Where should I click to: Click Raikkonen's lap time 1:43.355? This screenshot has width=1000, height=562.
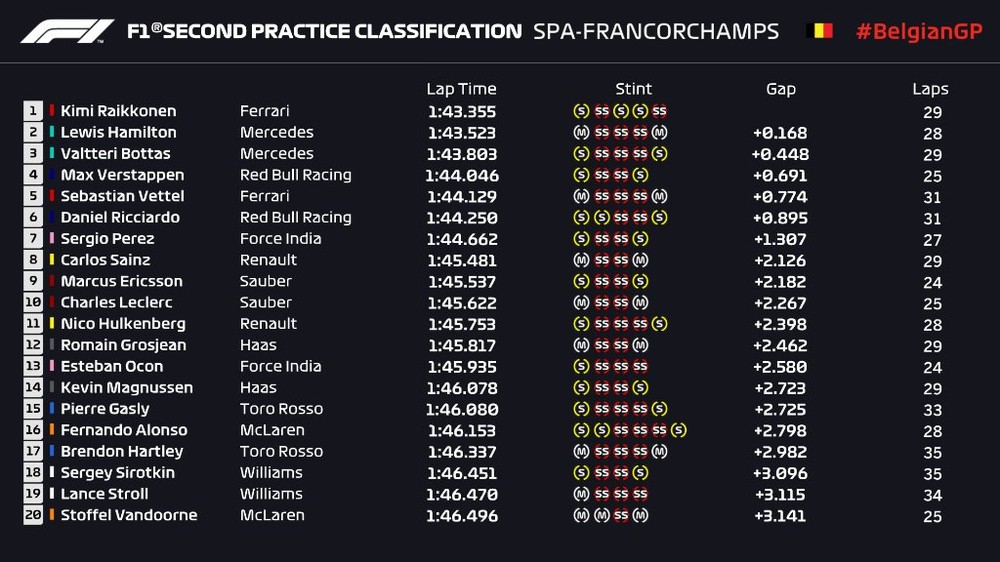[461, 112]
